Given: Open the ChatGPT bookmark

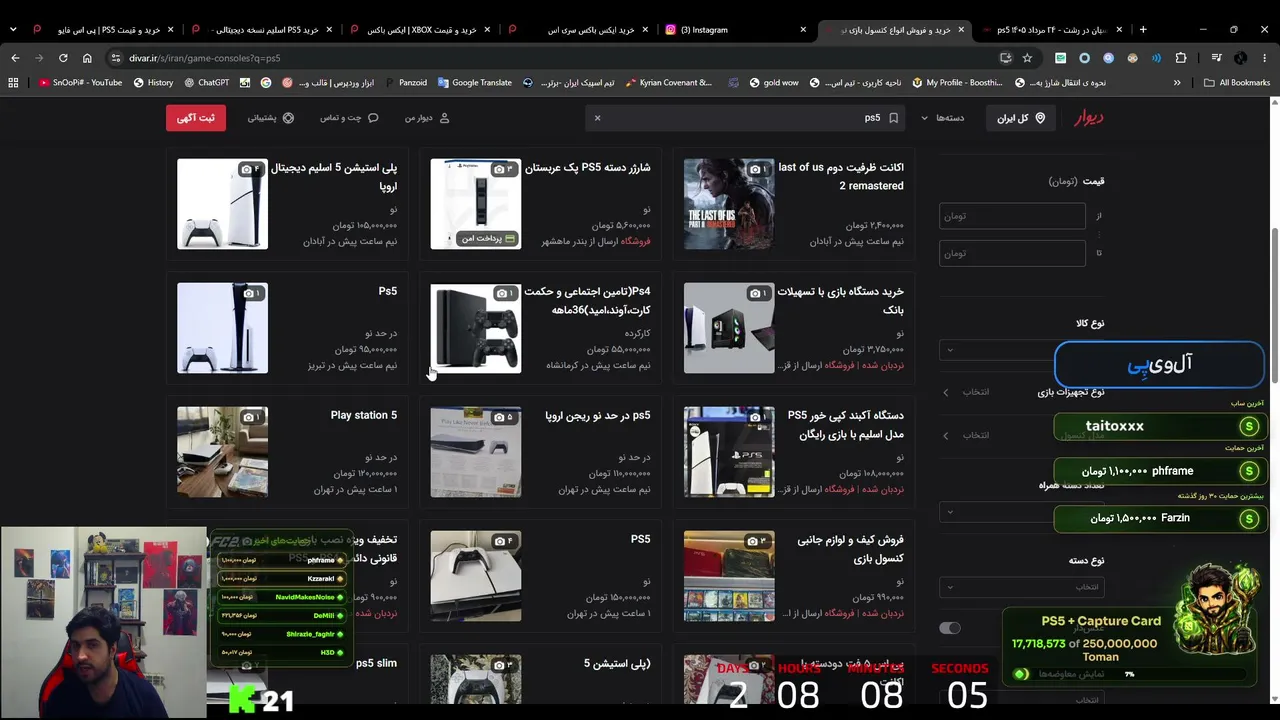Looking at the screenshot, I should click(x=205, y=83).
